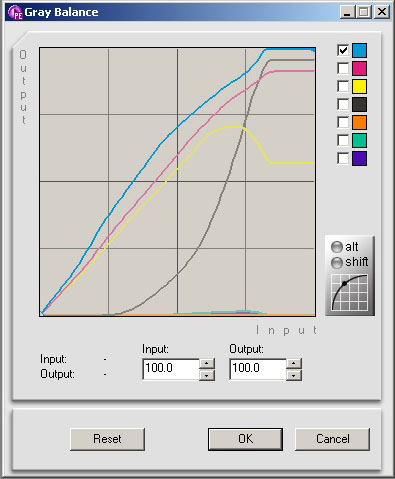This screenshot has height=479, width=395.
Task: Enable the magenta channel checkbox
Action: click(x=343, y=68)
